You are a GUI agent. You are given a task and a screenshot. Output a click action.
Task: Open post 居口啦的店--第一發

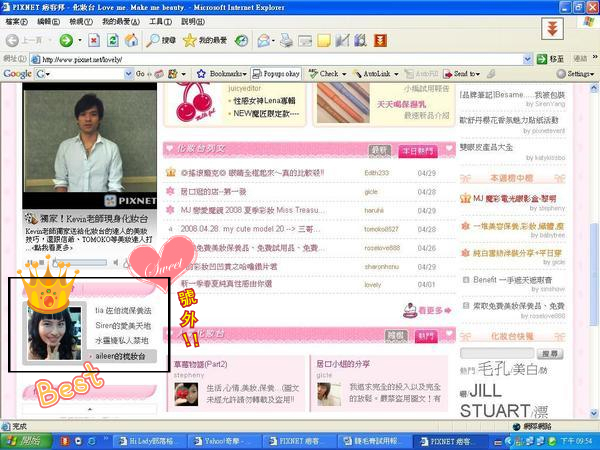pyautogui.click(x=214, y=191)
